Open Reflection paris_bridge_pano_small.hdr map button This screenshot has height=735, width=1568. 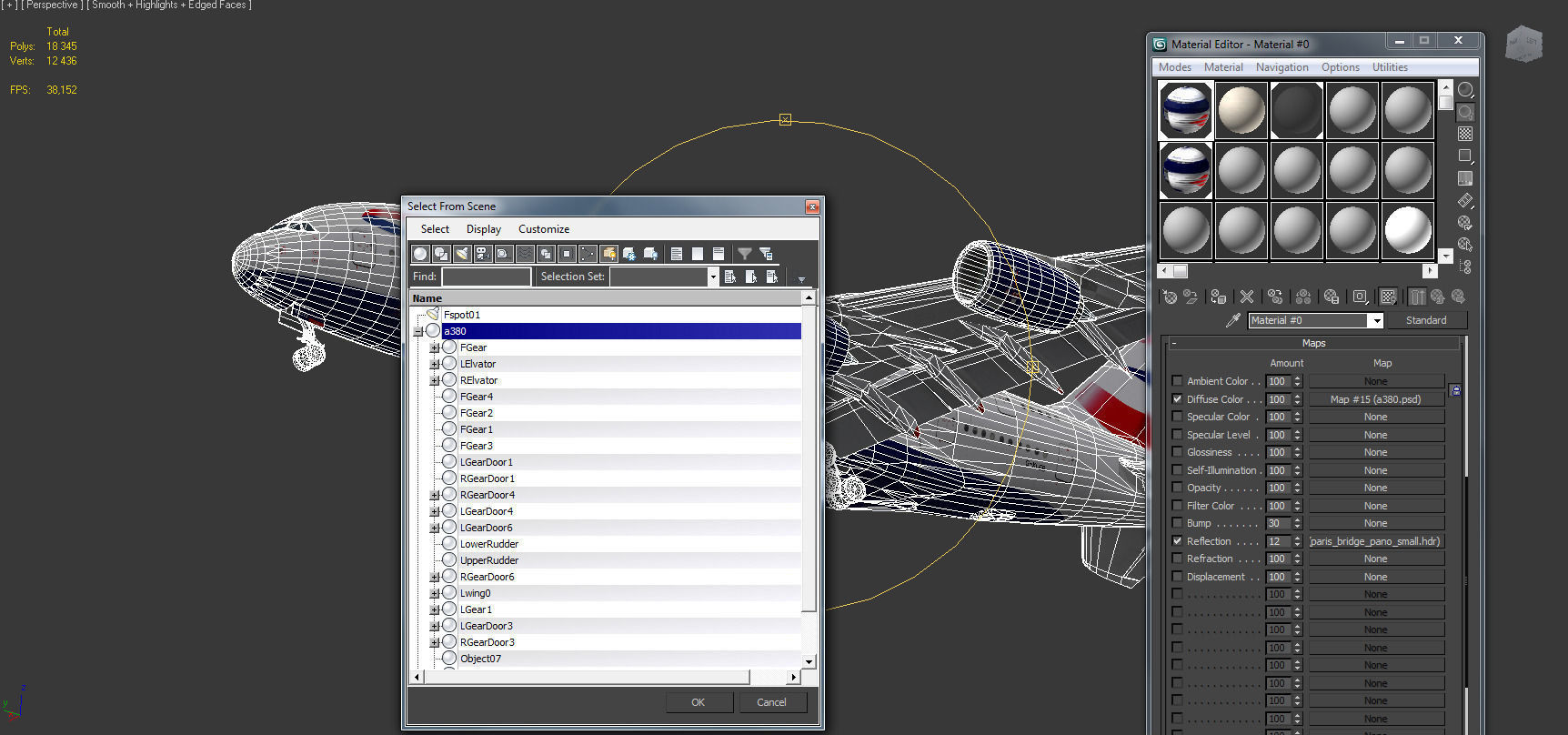point(1376,541)
